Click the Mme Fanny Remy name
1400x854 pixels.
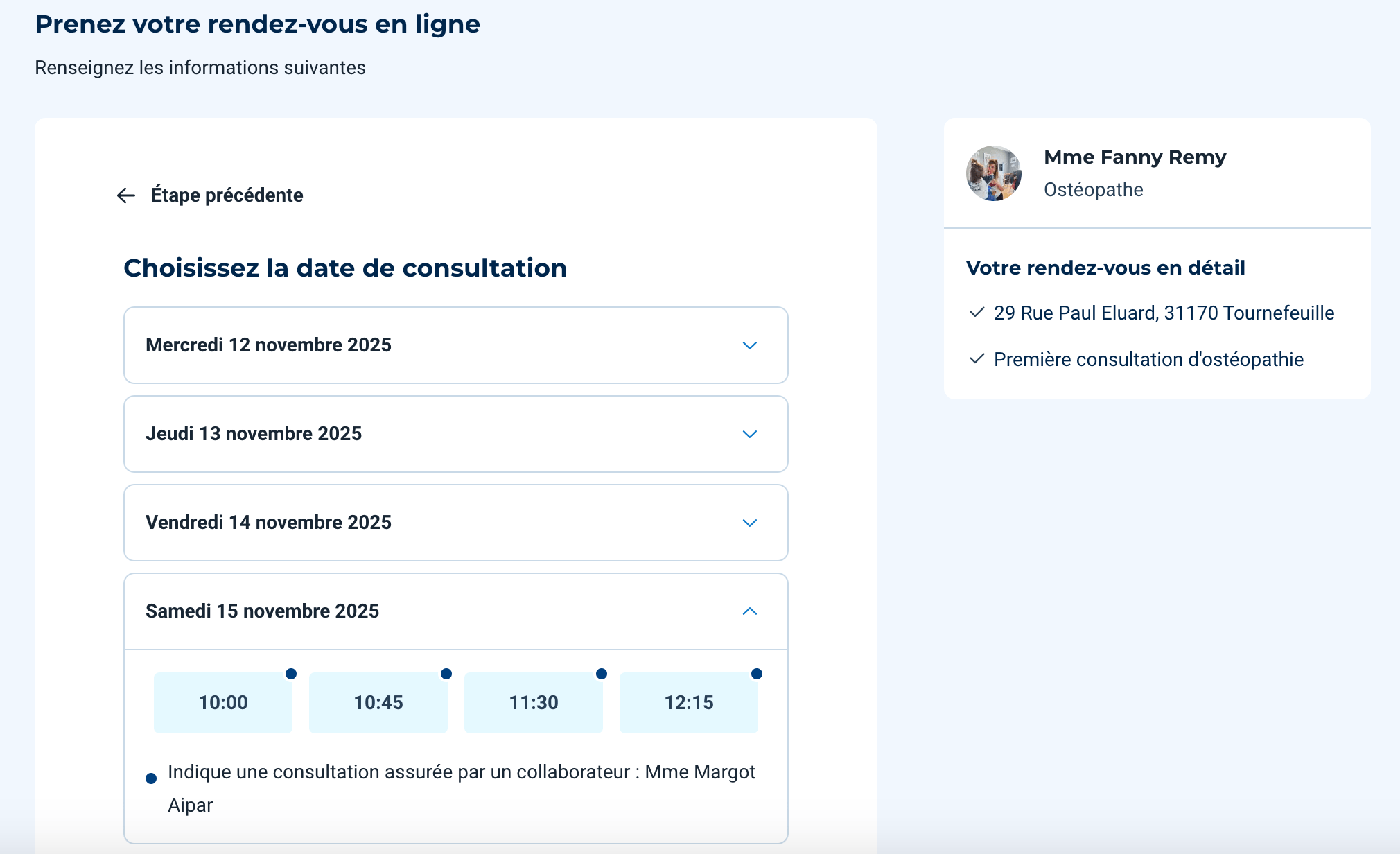(x=1135, y=157)
